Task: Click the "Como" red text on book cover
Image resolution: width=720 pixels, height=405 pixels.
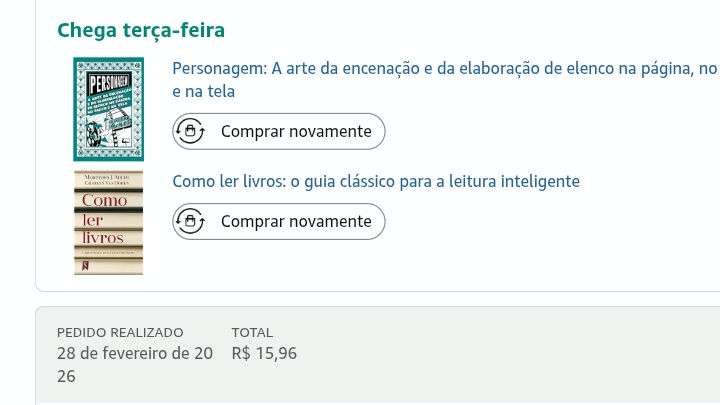Action: click(105, 200)
